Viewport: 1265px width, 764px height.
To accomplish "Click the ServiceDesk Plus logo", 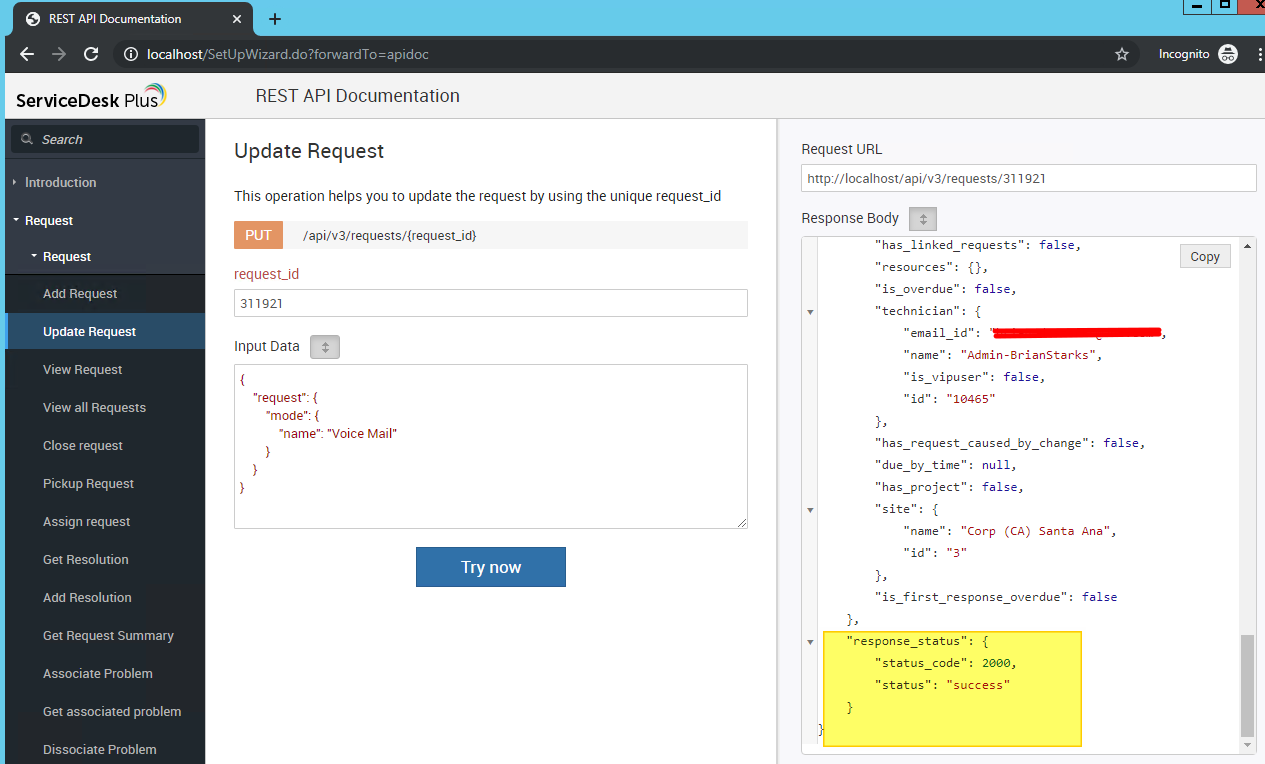I will [91, 98].
